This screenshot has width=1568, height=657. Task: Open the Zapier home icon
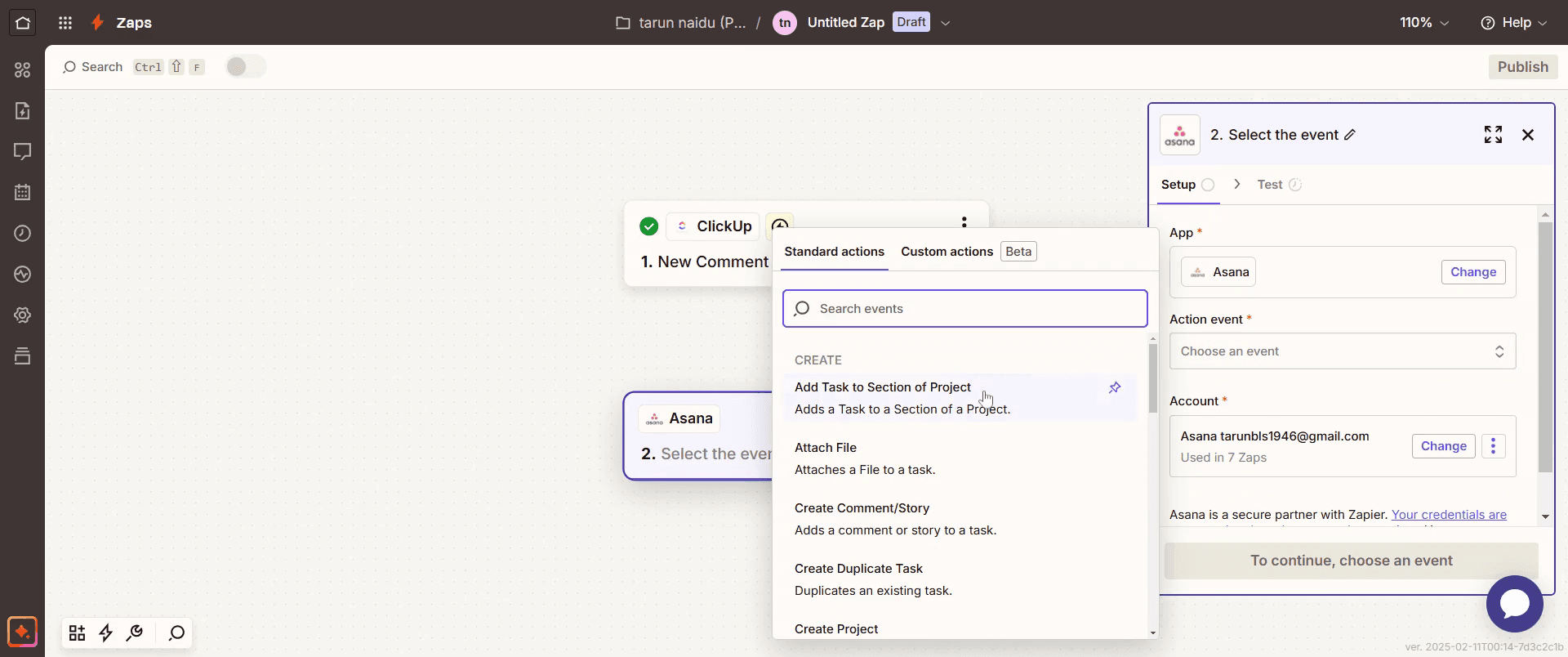[23, 23]
